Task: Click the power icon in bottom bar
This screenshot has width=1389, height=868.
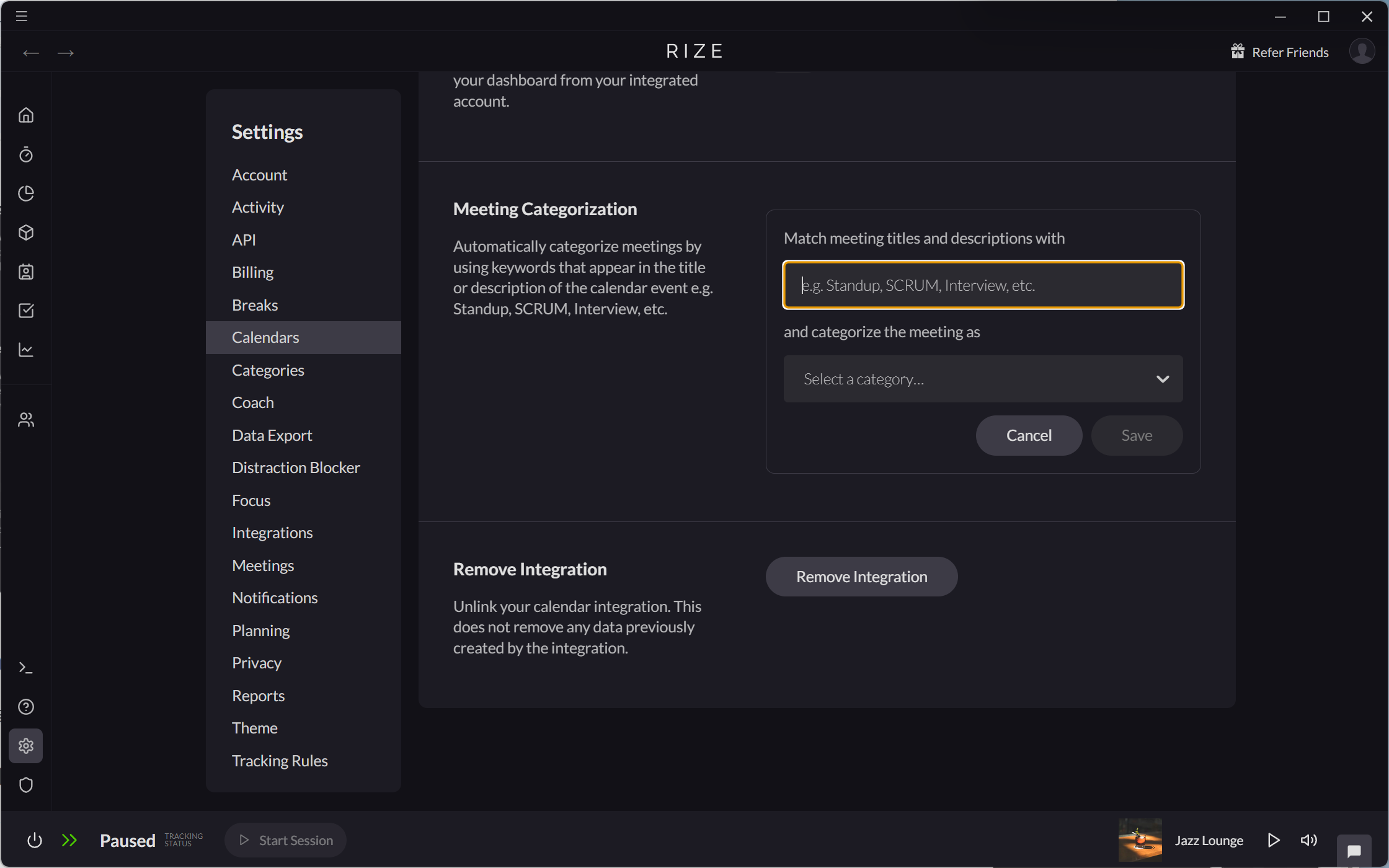Action: pyautogui.click(x=34, y=840)
